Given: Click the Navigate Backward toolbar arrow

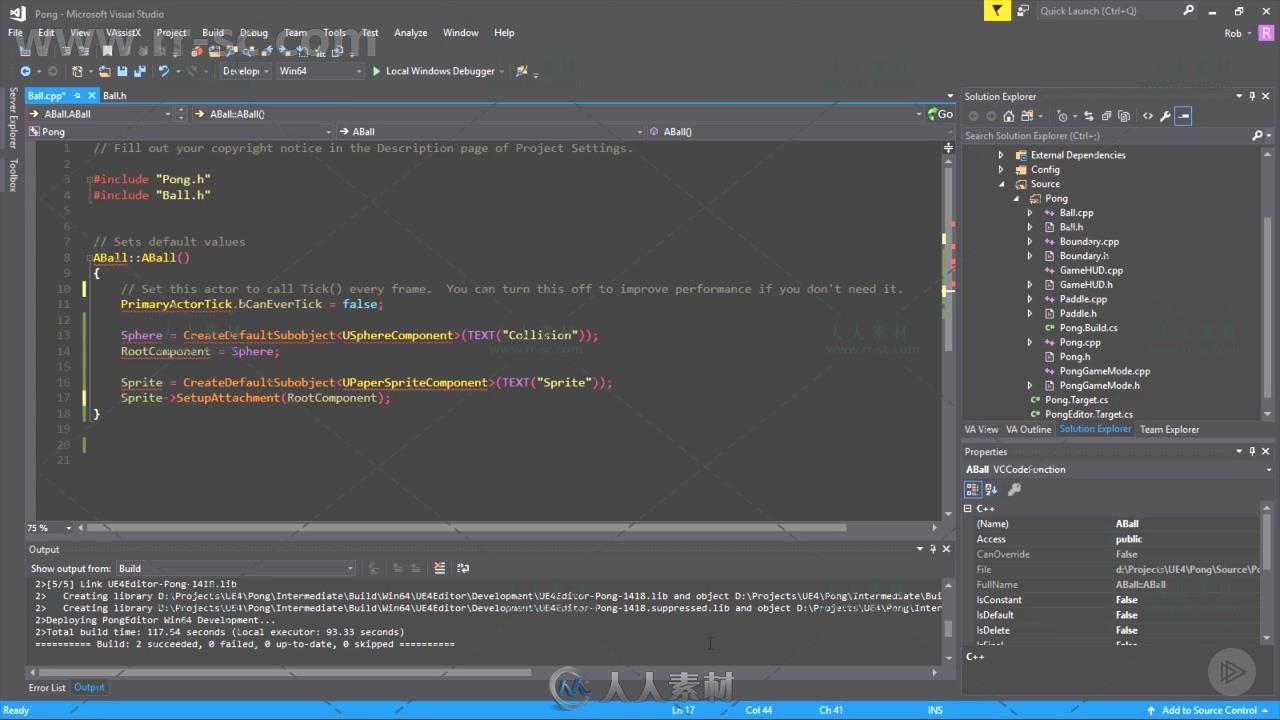Looking at the screenshot, I should [x=25, y=71].
